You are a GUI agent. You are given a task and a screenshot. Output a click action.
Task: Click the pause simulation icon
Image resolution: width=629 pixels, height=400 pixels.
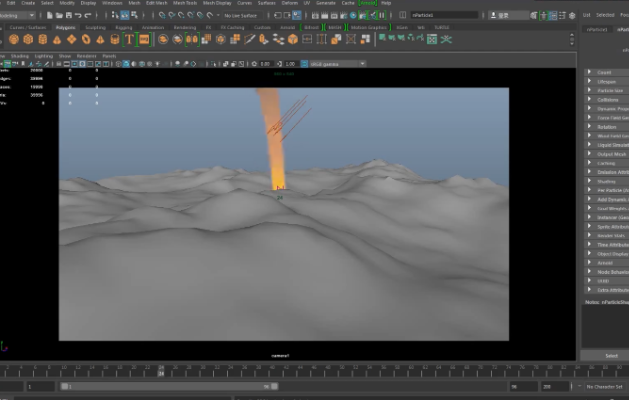pyautogui.click(x=382, y=15)
